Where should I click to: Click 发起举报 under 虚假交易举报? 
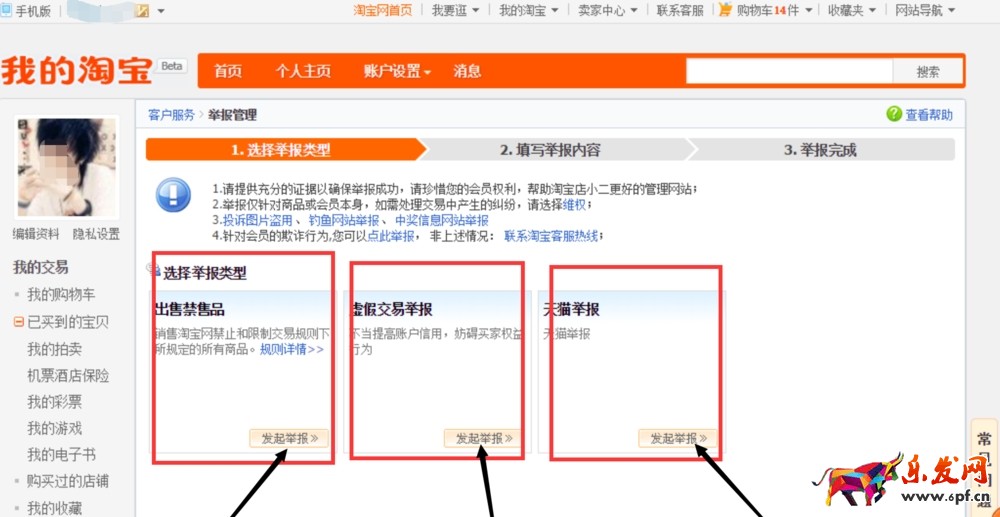pyautogui.click(x=483, y=439)
